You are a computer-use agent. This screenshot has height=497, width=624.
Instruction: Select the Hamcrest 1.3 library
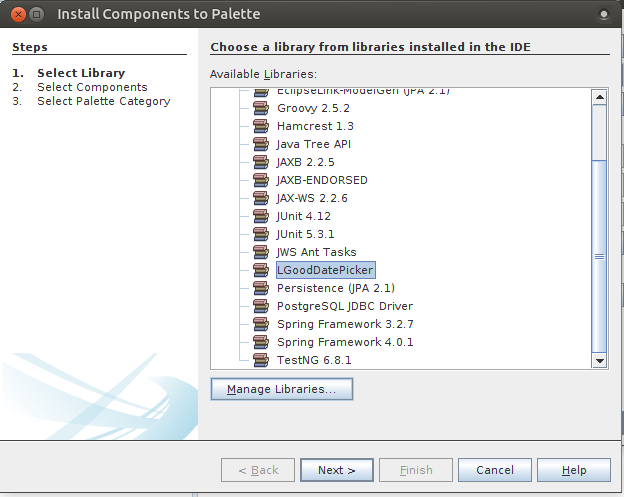click(315, 126)
